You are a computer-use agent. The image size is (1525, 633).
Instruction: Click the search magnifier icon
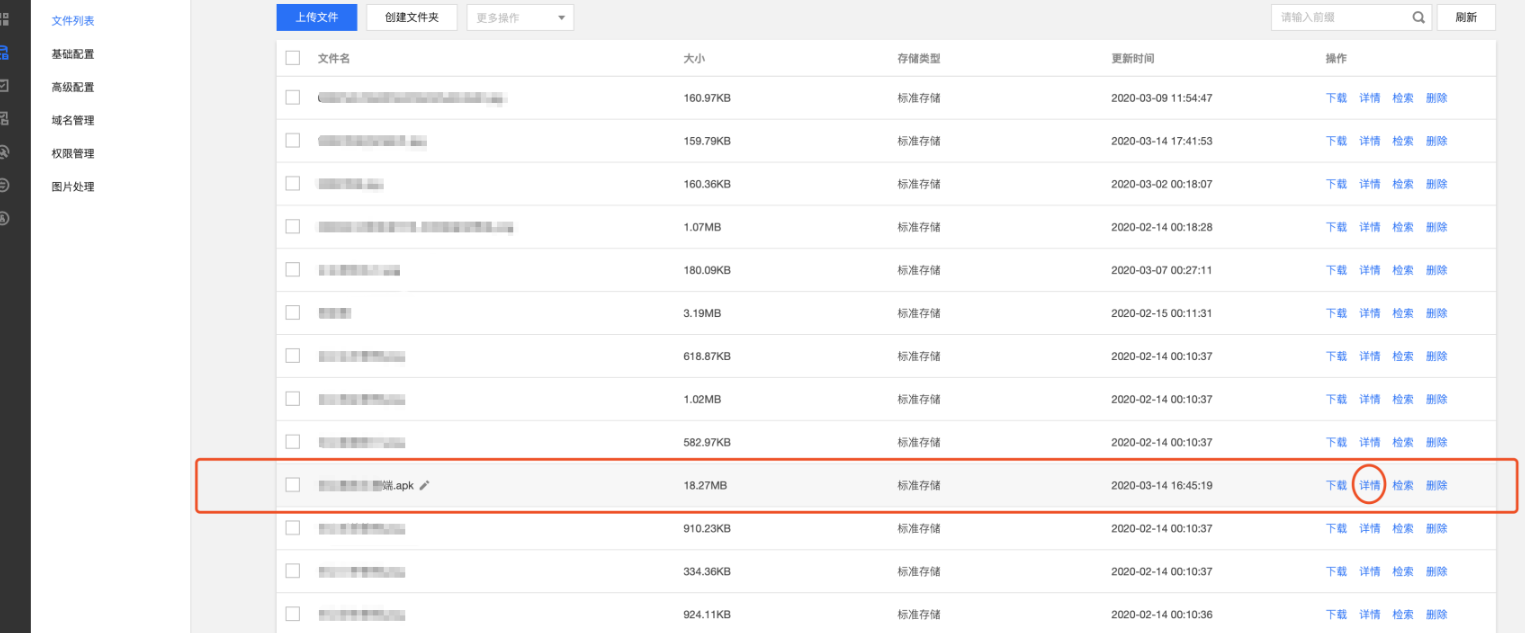pyautogui.click(x=1418, y=17)
